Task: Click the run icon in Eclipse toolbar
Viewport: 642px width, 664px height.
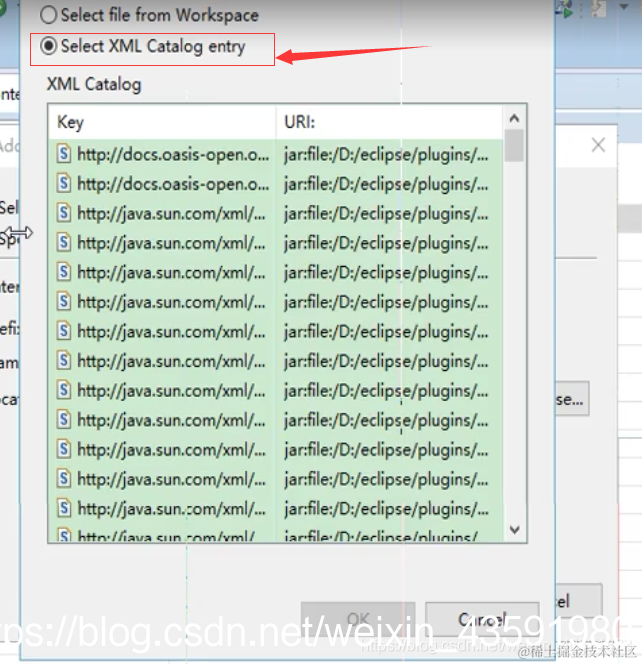Action: tap(566, 9)
